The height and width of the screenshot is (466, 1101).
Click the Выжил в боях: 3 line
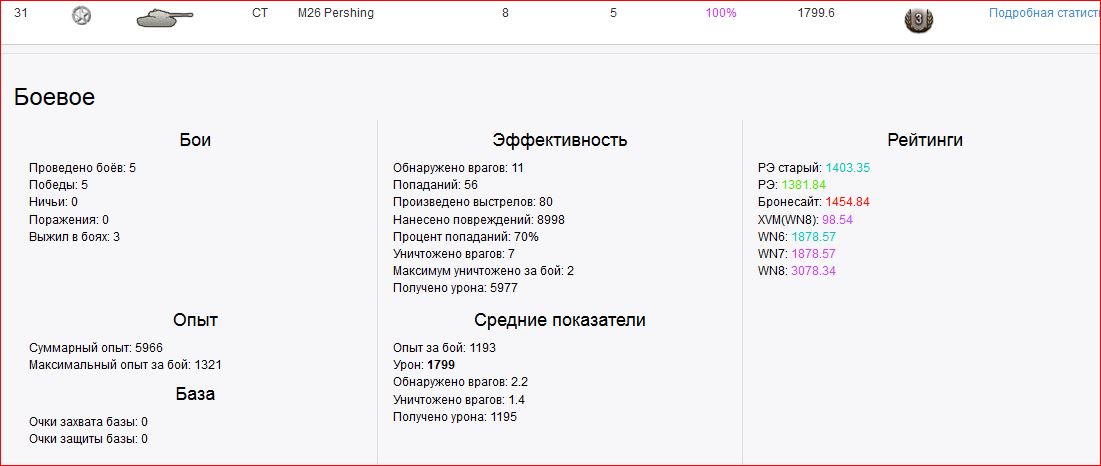[74, 237]
